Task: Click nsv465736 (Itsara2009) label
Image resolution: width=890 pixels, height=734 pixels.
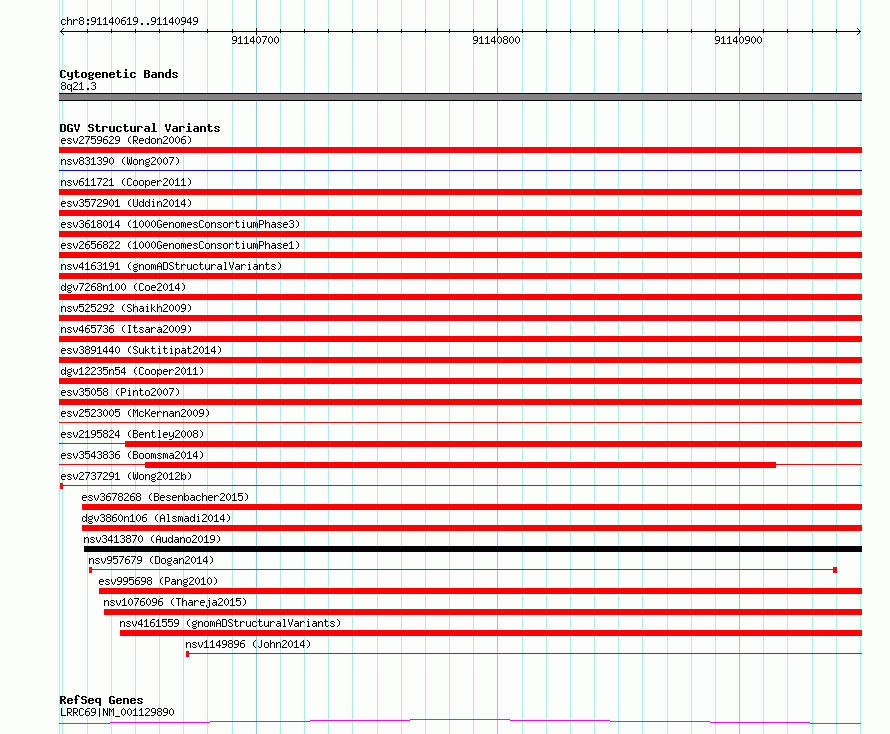Action: [126, 329]
